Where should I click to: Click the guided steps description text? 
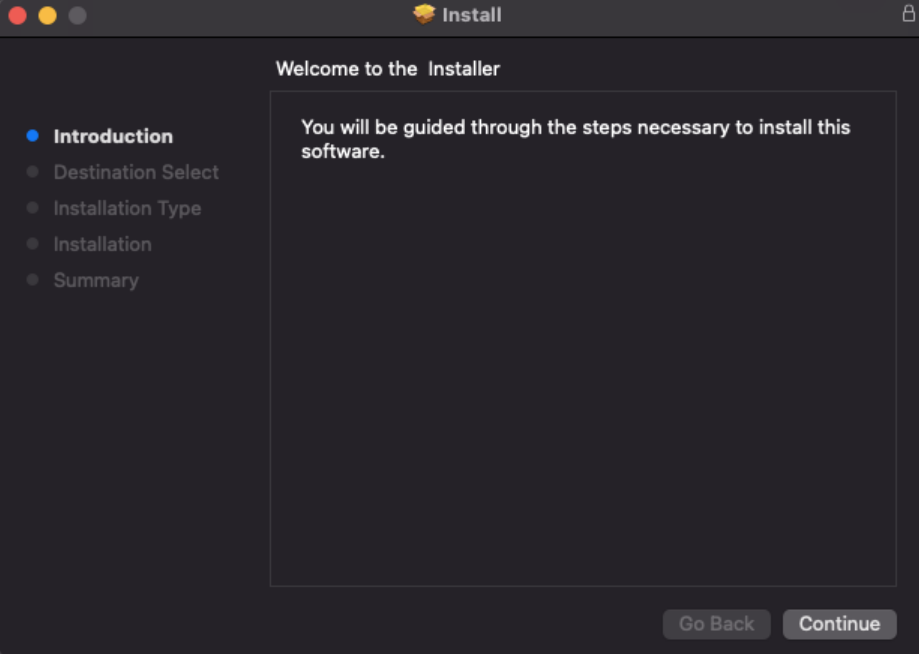point(575,138)
